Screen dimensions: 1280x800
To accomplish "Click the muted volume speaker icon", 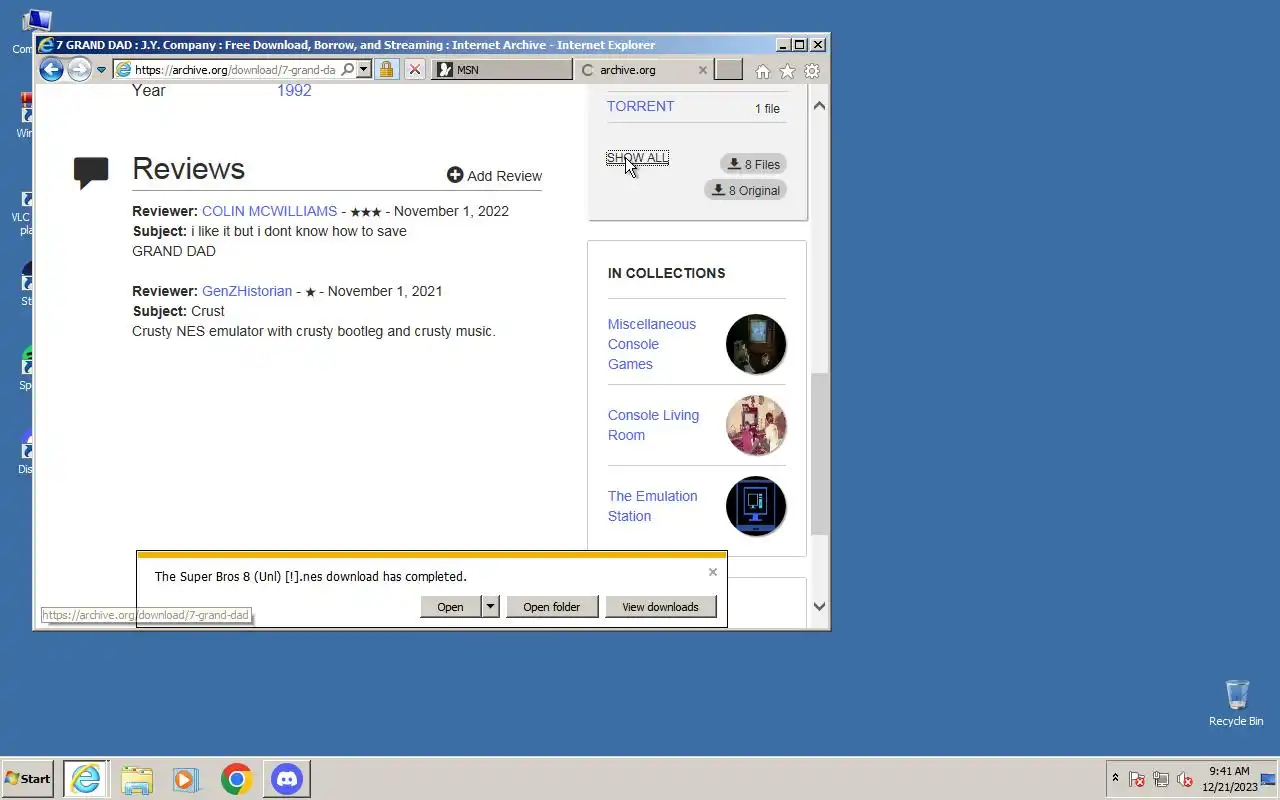I will point(1185,779).
